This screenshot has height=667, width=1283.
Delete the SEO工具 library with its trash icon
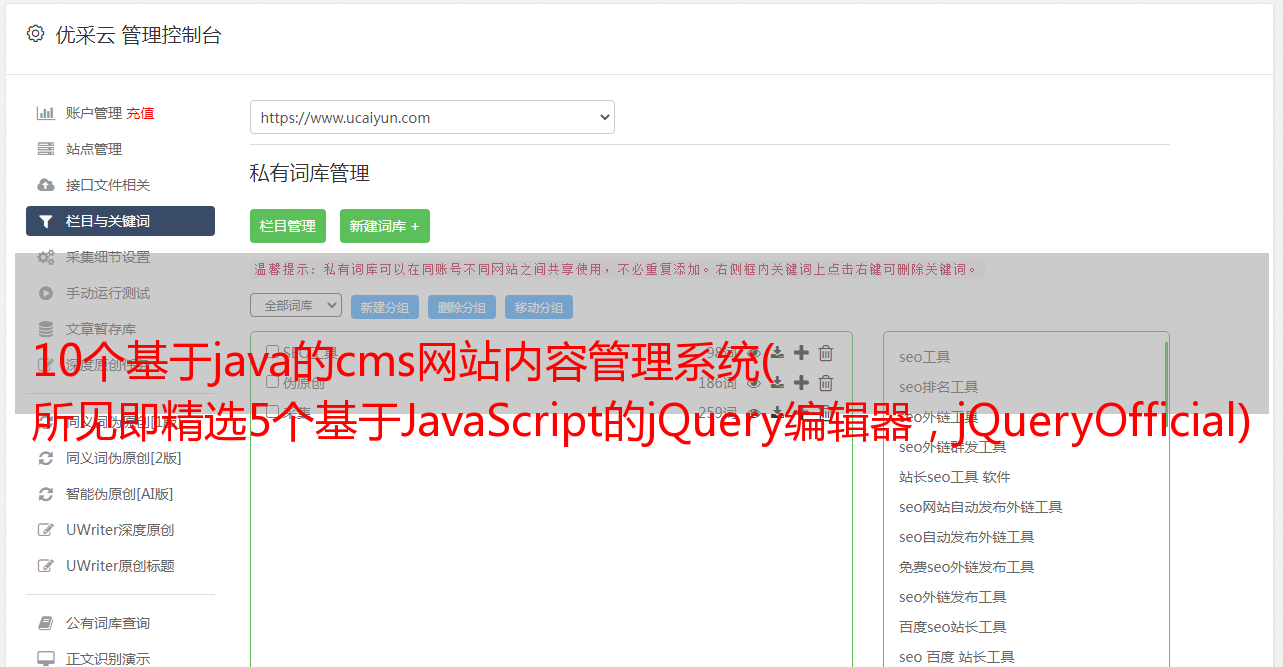826,353
